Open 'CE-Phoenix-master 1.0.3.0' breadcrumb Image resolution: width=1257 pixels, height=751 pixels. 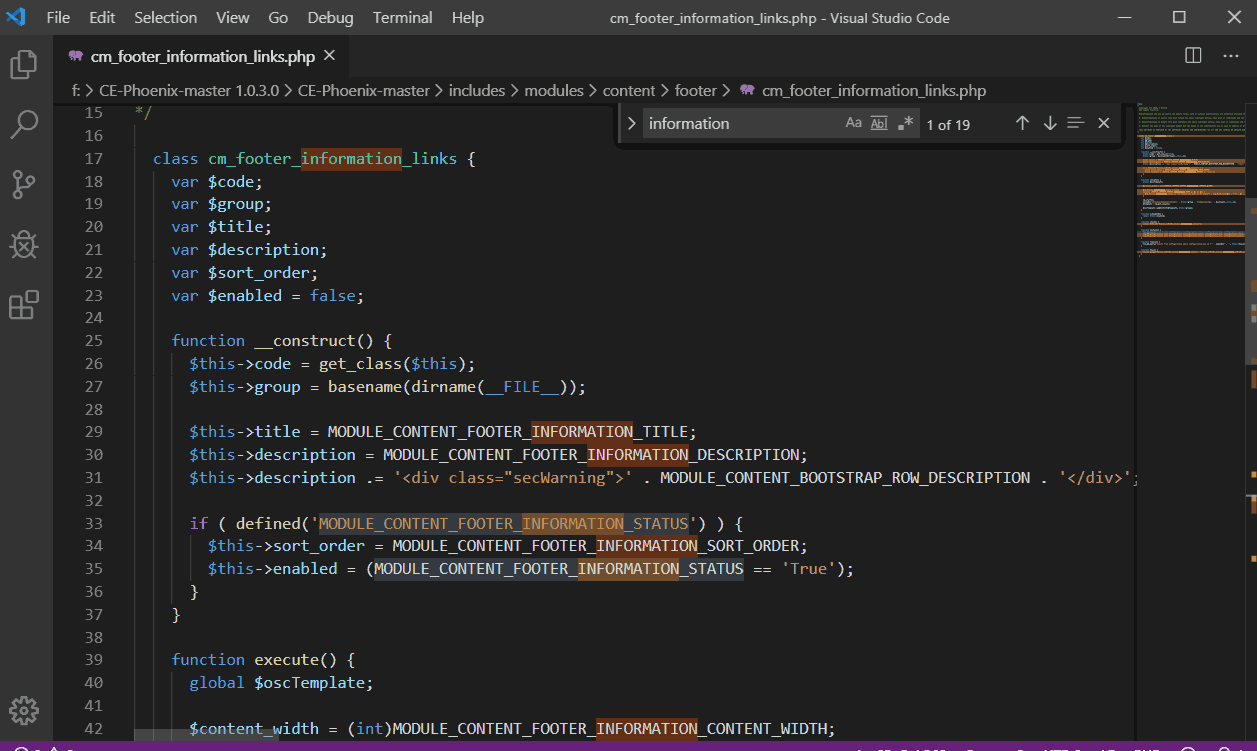coord(187,90)
